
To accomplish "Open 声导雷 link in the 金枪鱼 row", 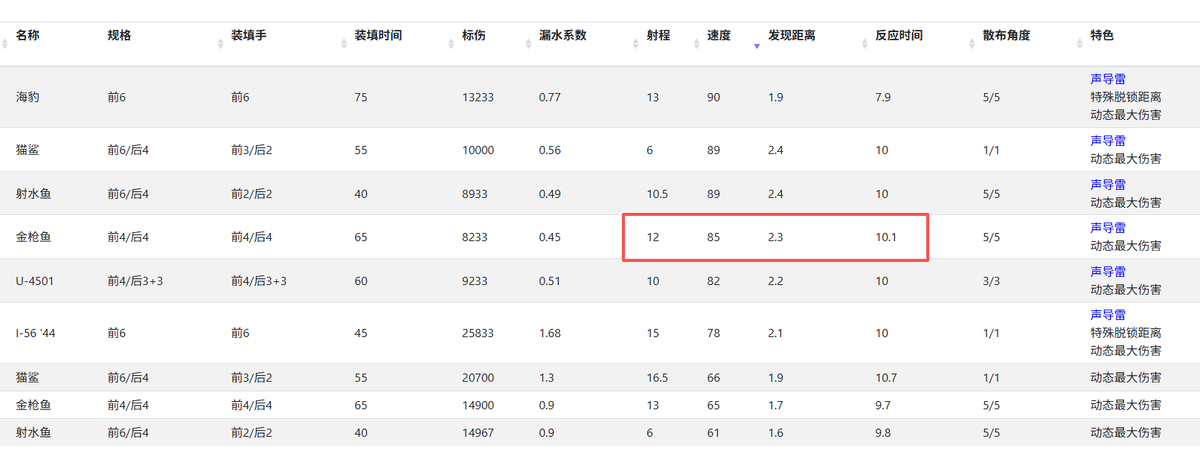I will [x=1107, y=228].
